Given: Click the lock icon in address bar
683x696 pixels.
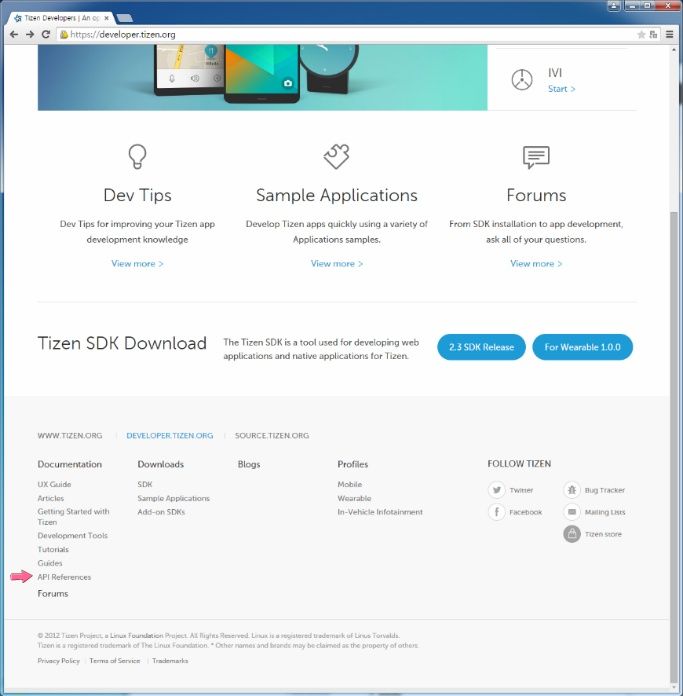Looking at the screenshot, I should [x=64, y=34].
